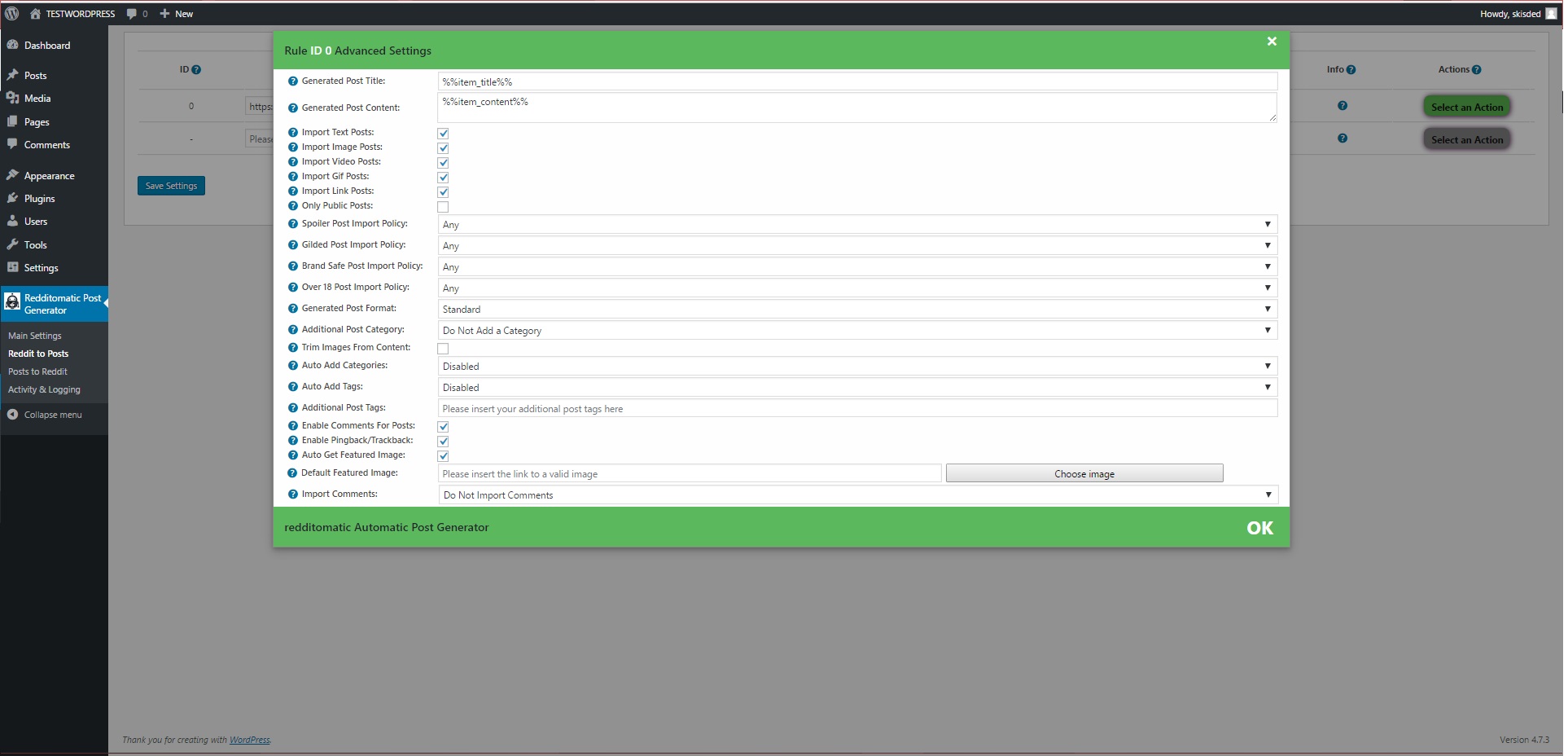This screenshot has height=756, width=1568.
Task: Enable the Only Public Posts checkbox
Action: (x=444, y=207)
